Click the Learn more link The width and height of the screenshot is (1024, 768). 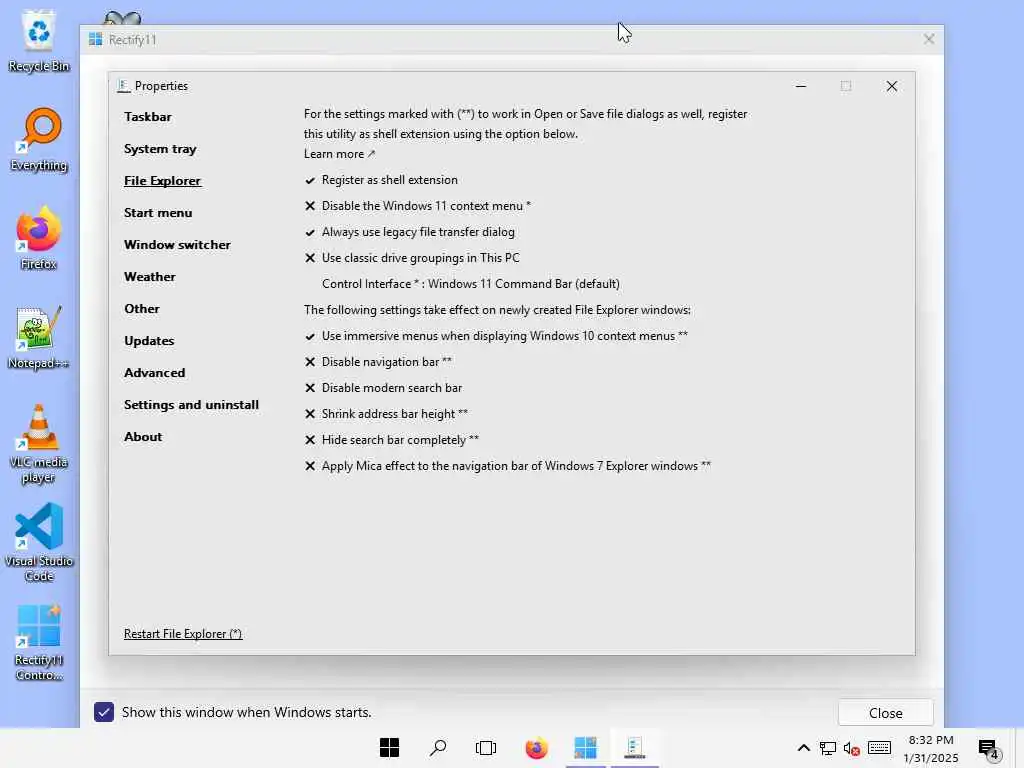point(339,154)
